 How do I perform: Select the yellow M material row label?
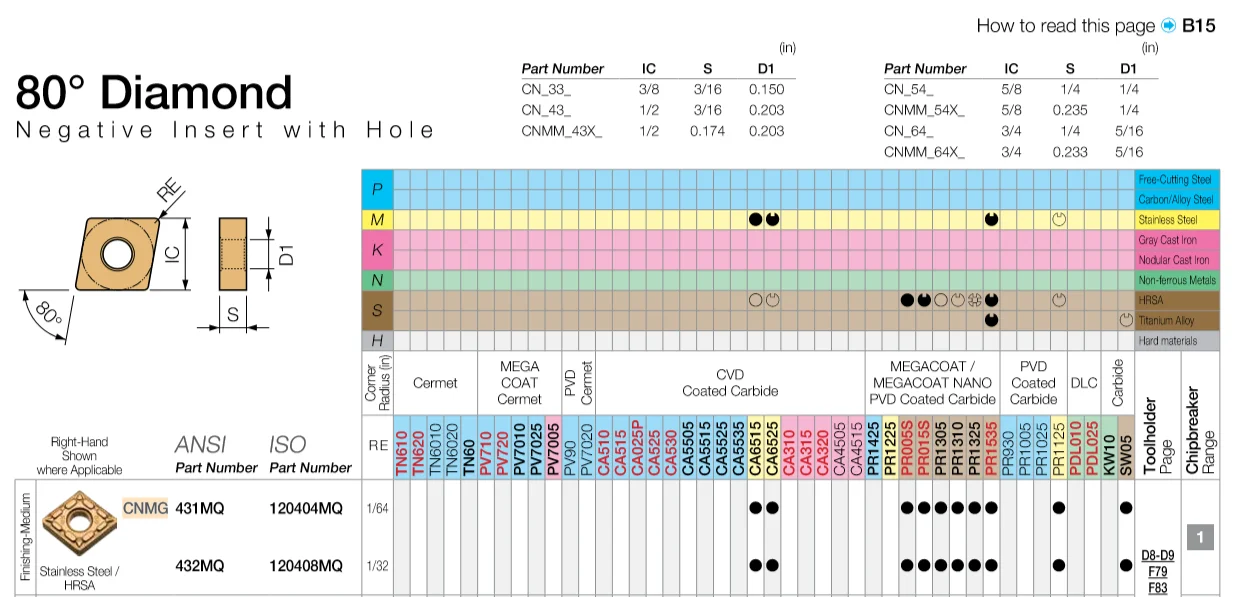[376, 219]
